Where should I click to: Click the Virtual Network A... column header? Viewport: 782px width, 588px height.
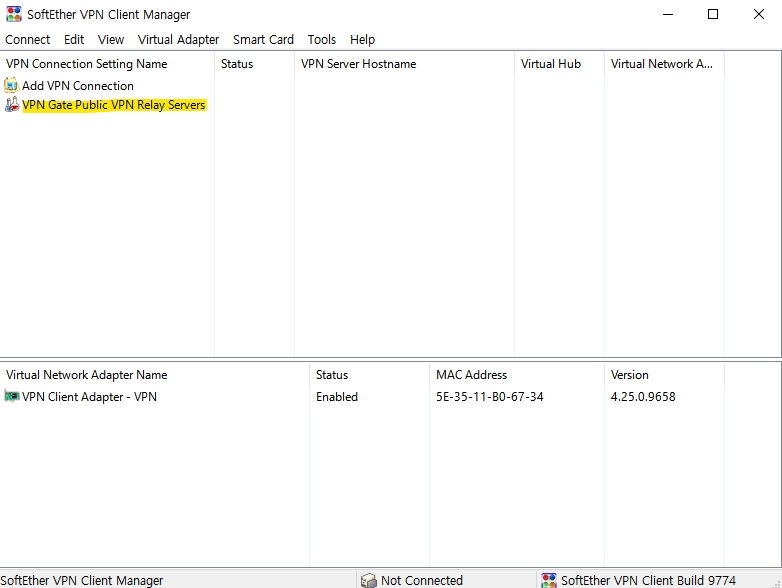[664, 64]
